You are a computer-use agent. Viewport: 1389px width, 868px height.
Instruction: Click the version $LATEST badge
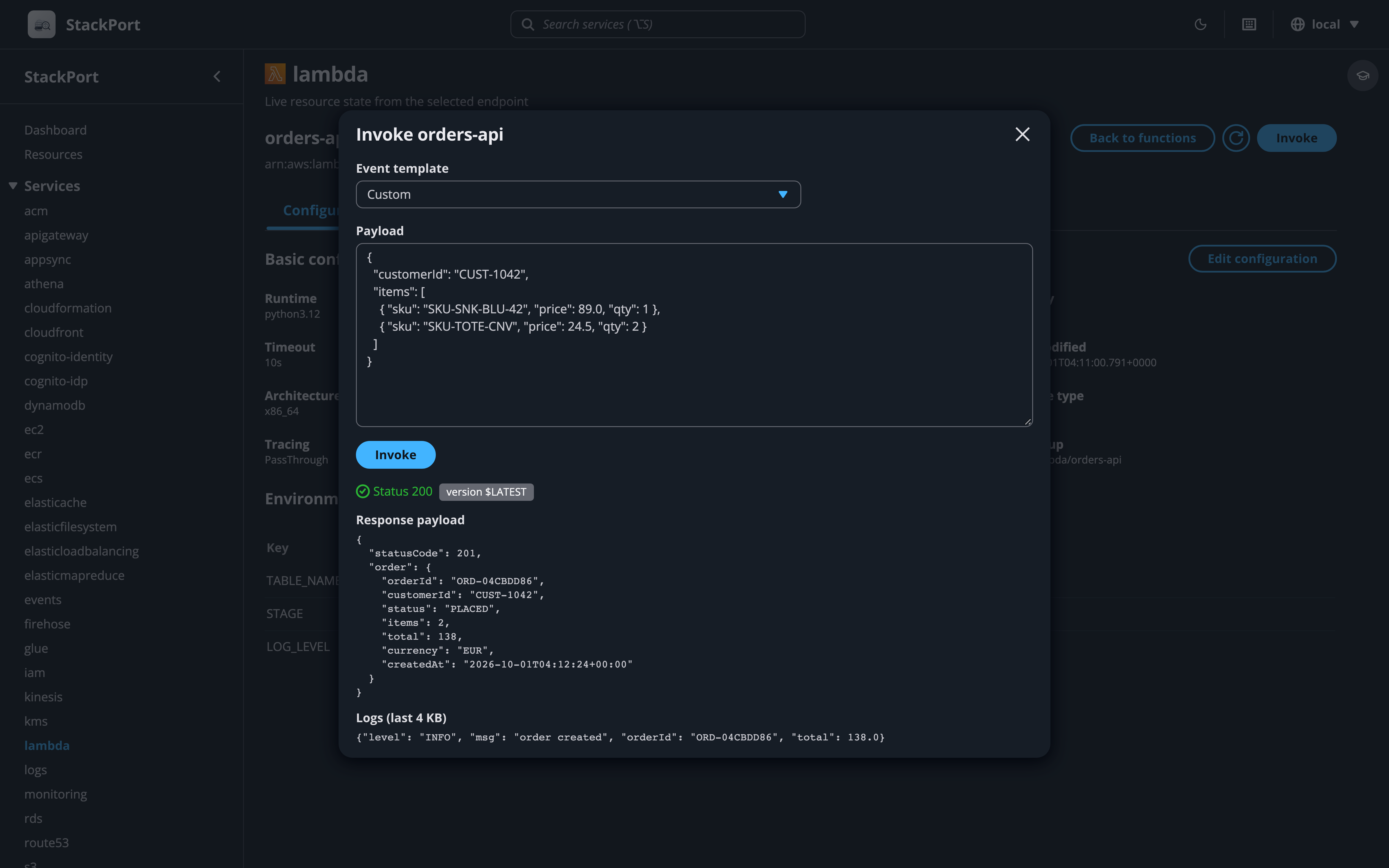(486, 492)
